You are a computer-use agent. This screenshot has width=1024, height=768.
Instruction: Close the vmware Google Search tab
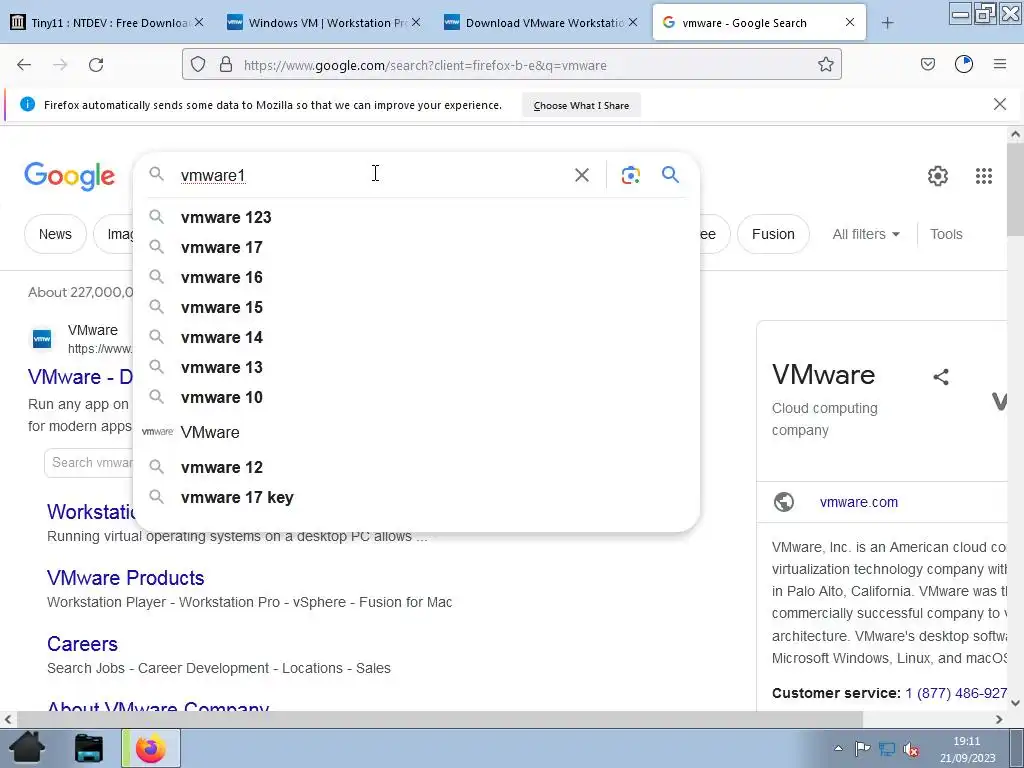pyautogui.click(x=850, y=22)
